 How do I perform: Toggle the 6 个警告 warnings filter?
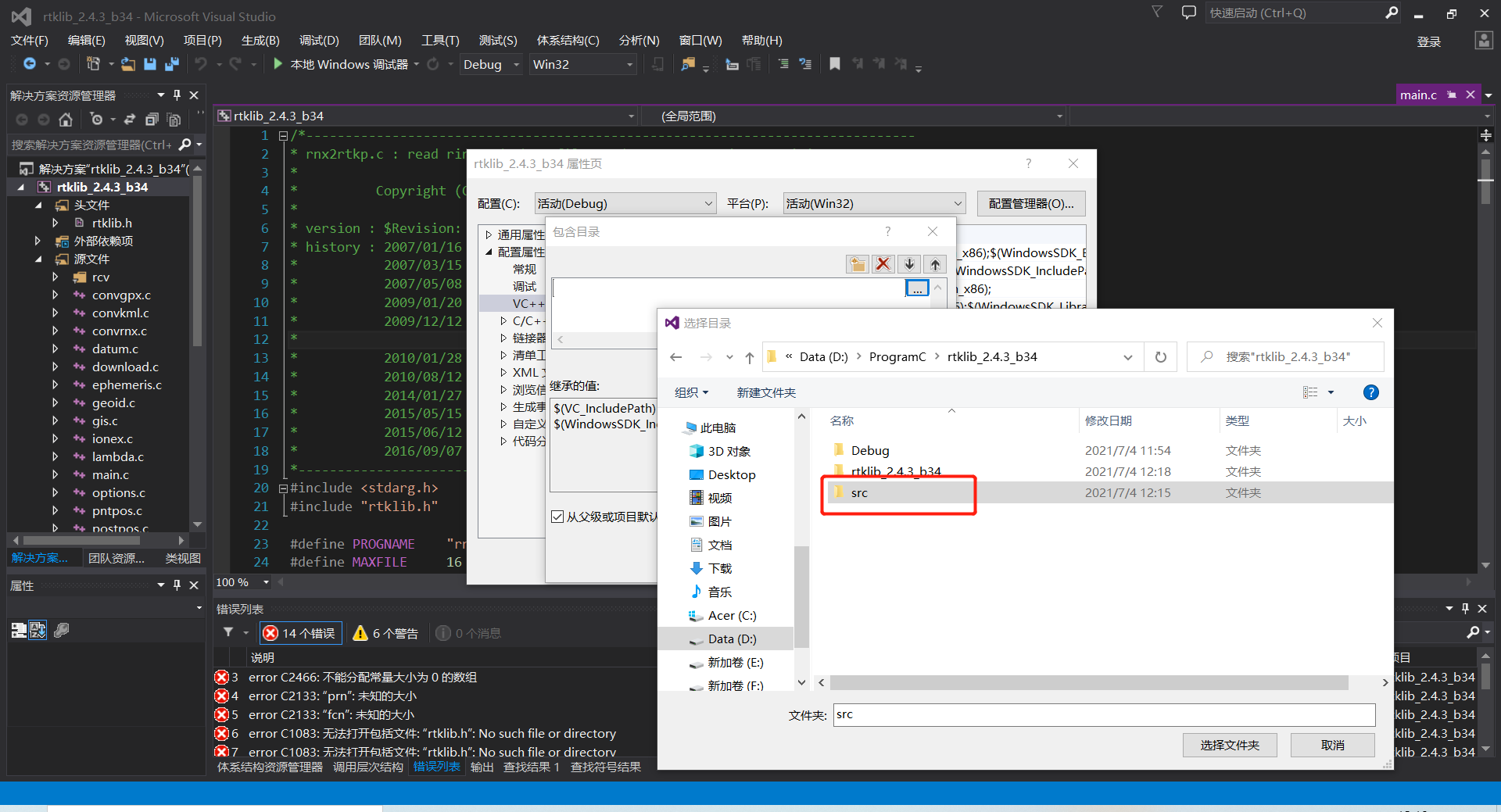[385, 633]
